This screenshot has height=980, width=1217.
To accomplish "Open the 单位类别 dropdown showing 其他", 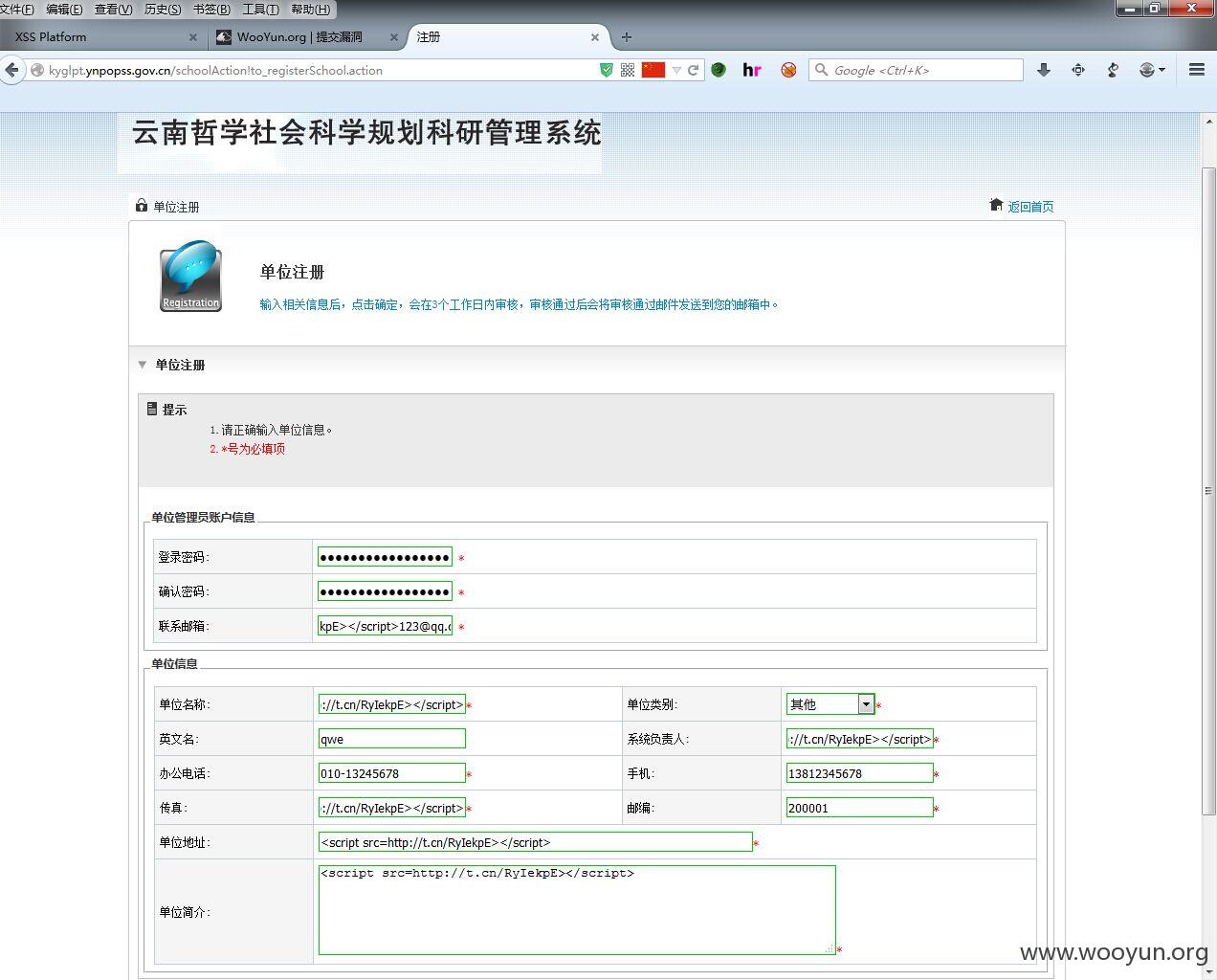I will pos(830,704).
